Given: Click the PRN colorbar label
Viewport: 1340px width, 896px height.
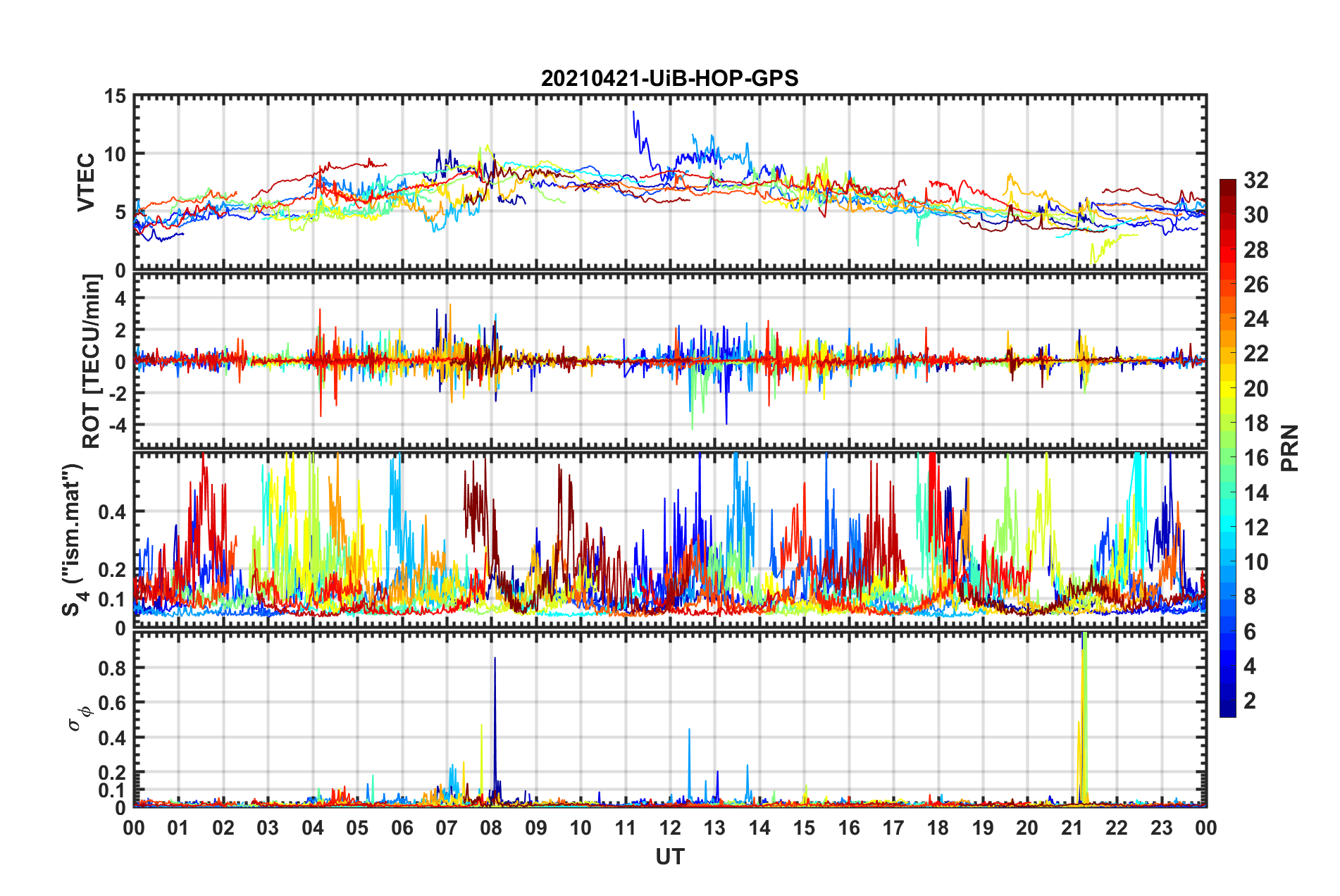Looking at the screenshot, I should pyautogui.click(x=1289, y=448).
